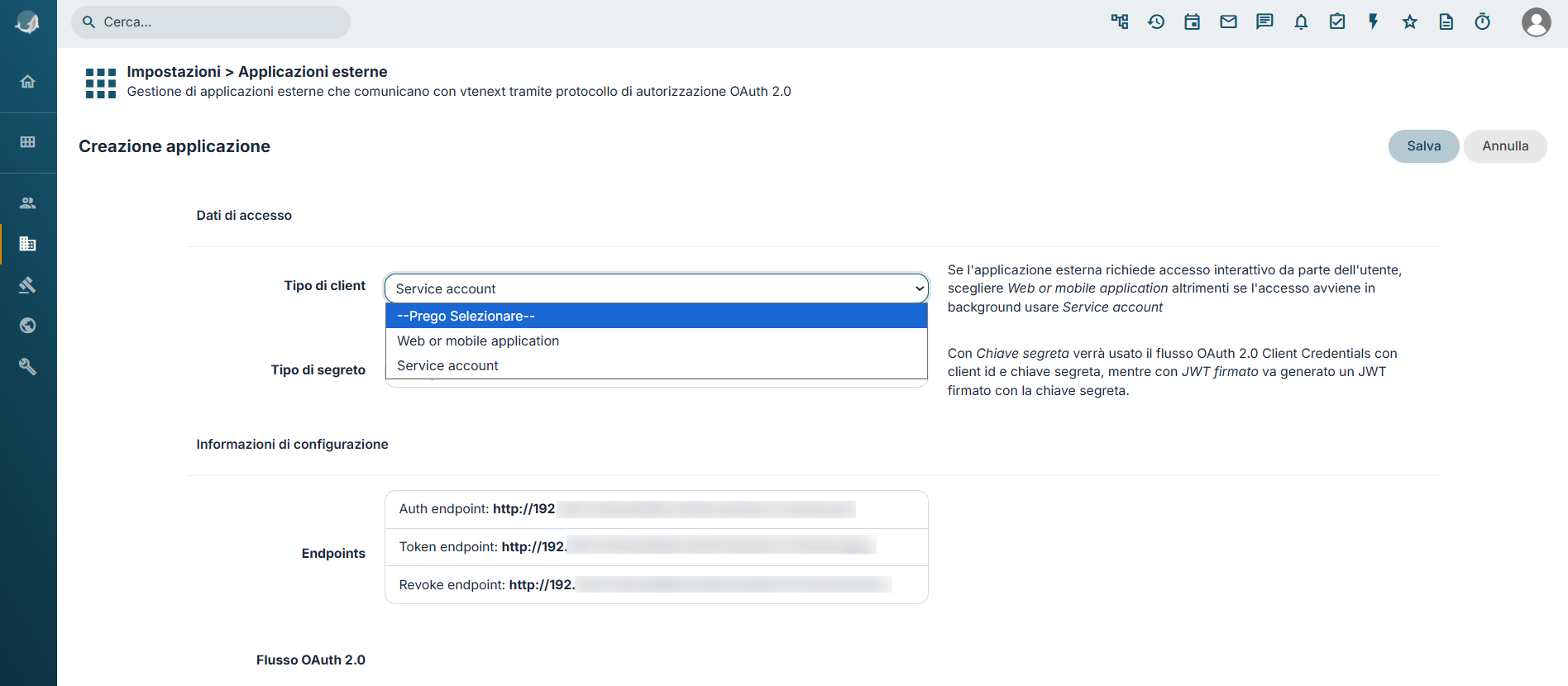Image resolution: width=1568 pixels, height=686 pixels.
Task: Click the Endpoints label
Action: [333, 554]
